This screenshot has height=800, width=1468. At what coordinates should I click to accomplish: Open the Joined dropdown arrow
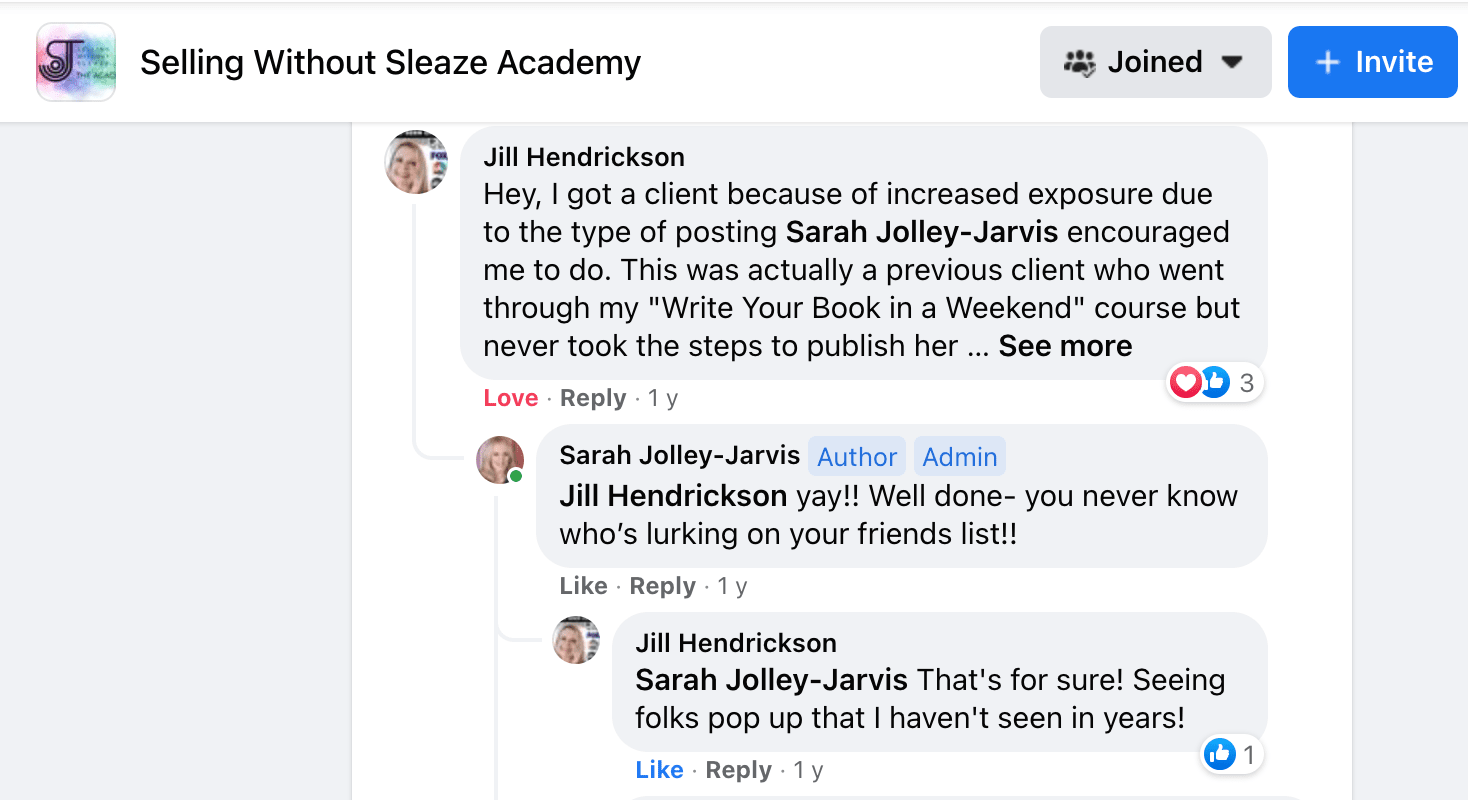(1232, 62)
